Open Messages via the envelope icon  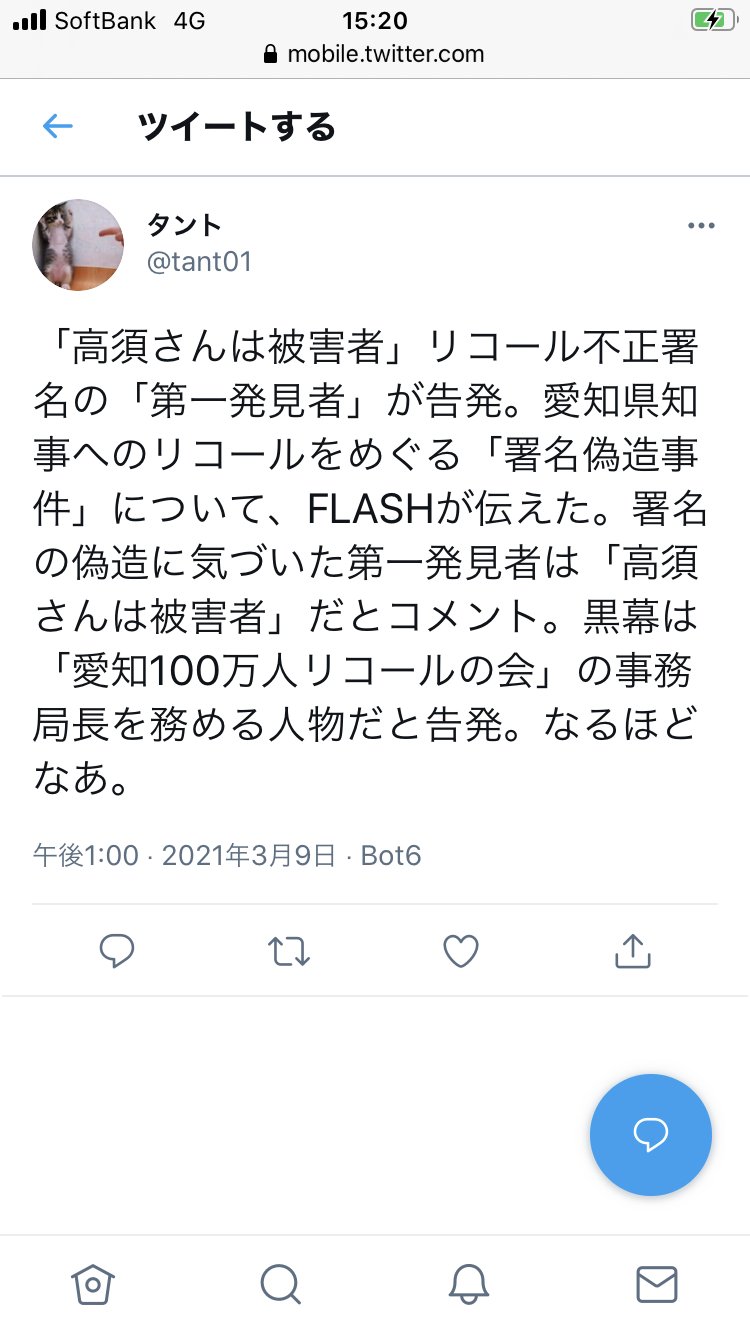pyautogui.click(x=657, y=1283)
